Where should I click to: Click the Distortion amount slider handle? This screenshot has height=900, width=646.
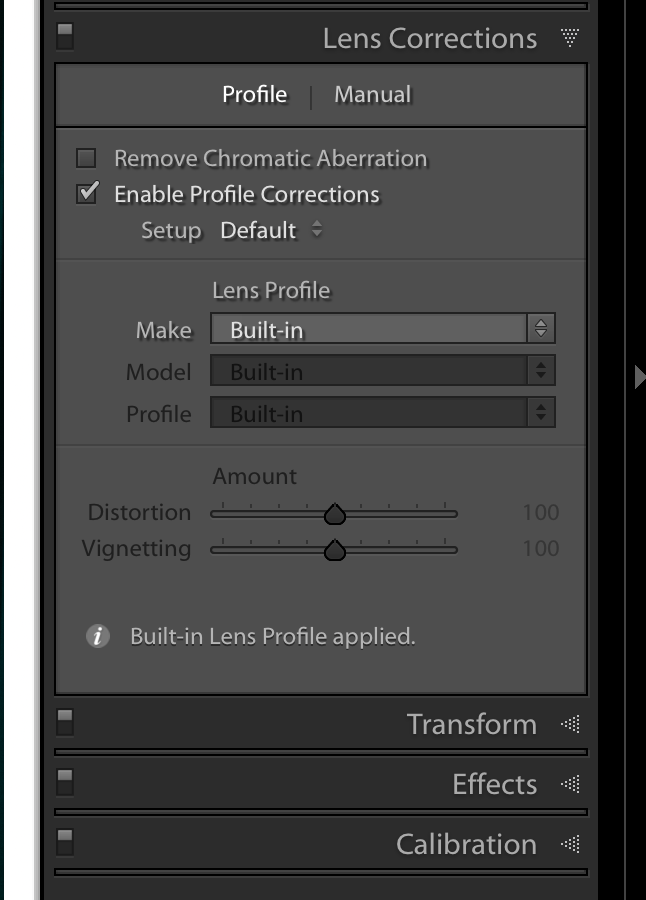click(x=335, y=514)
